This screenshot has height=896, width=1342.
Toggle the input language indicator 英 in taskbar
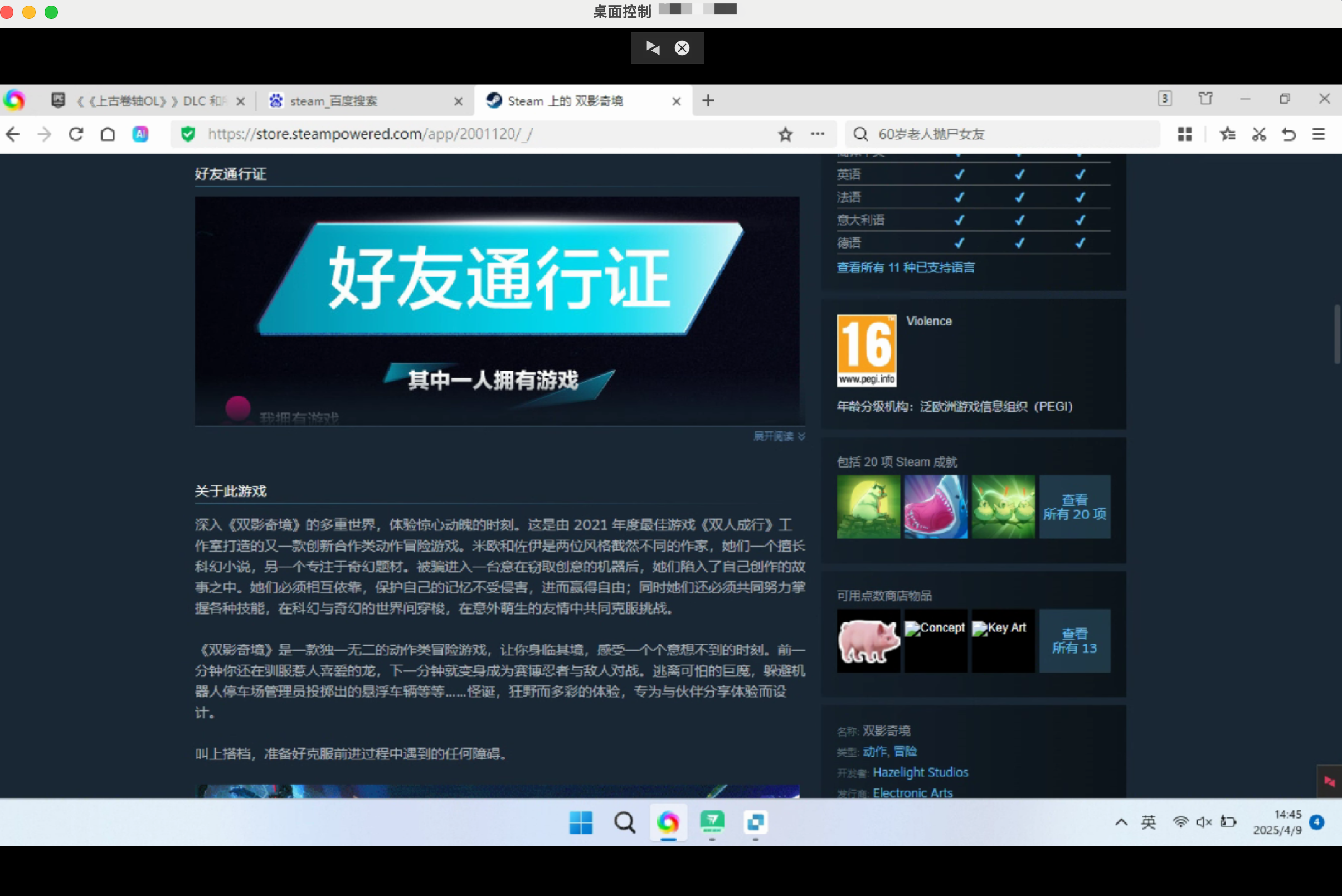pos(1147,823)
